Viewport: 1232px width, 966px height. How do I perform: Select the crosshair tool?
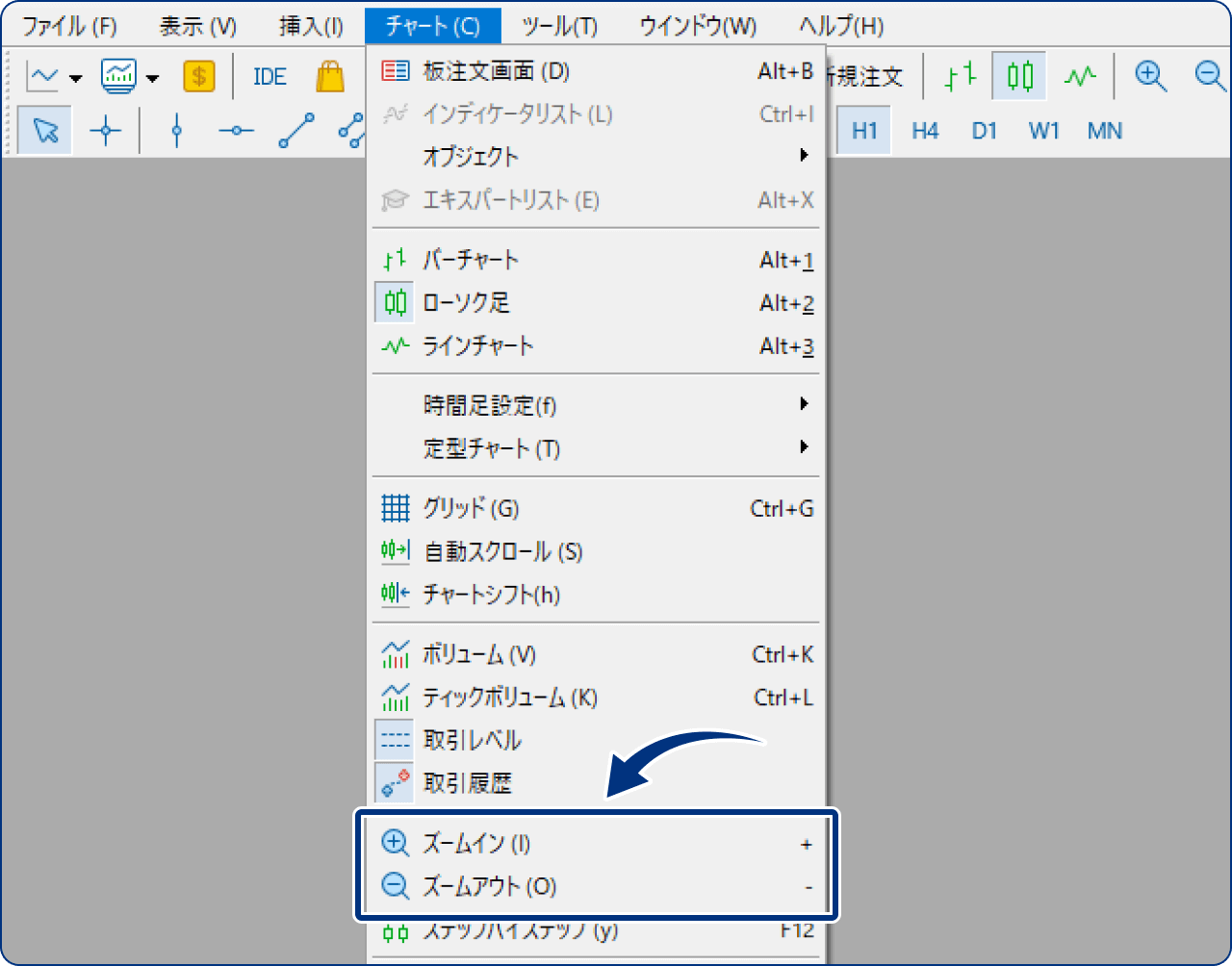click(x=105, y=129)
